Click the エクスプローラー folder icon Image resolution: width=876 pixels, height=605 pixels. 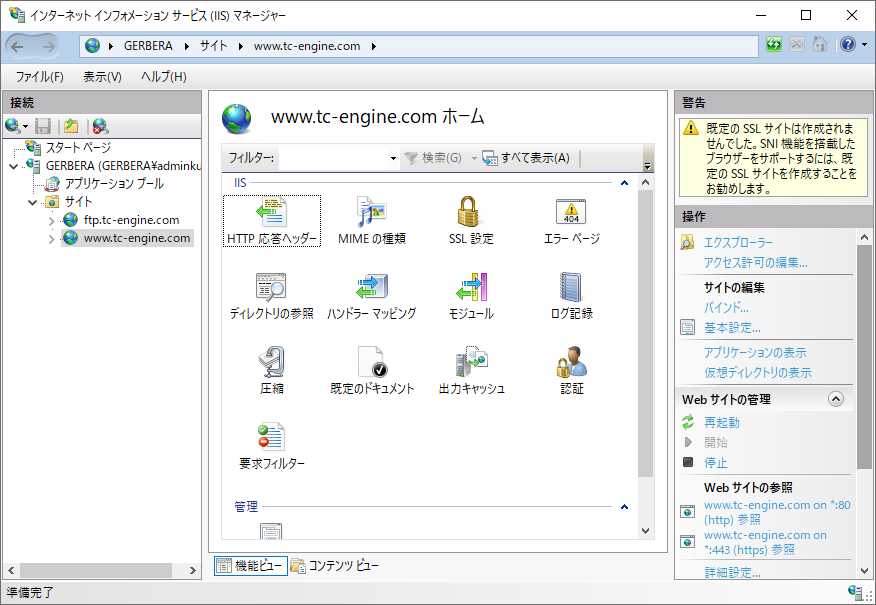pyautogui.click(x=687, y=242)
